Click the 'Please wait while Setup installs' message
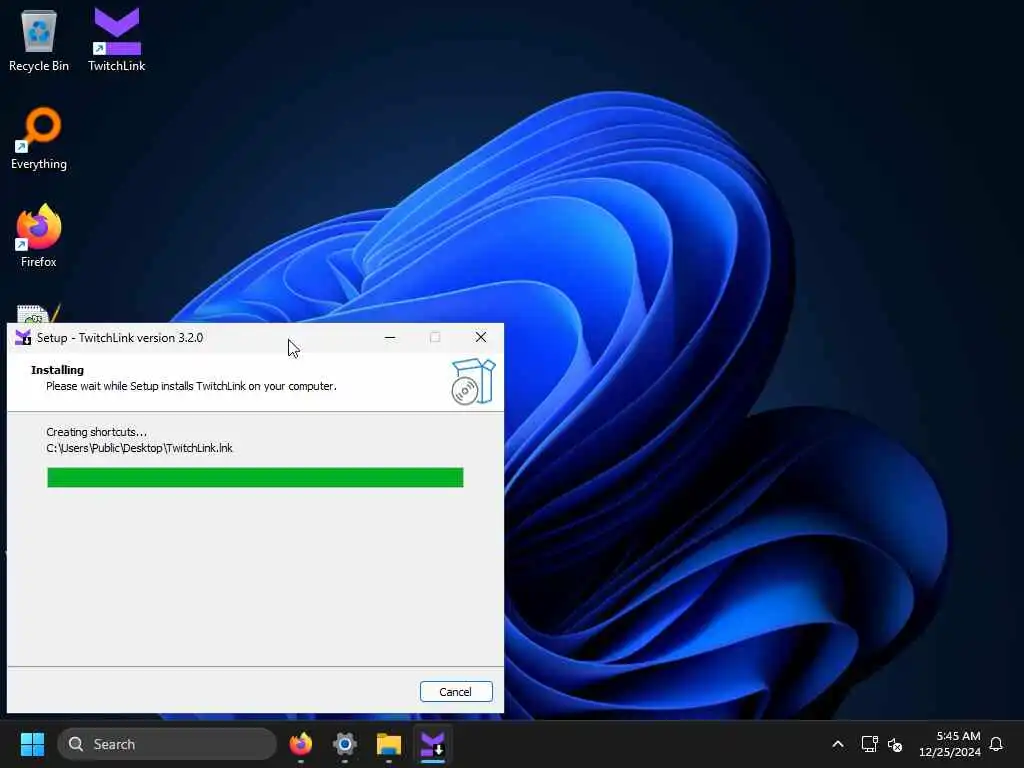 pos(191,386)
